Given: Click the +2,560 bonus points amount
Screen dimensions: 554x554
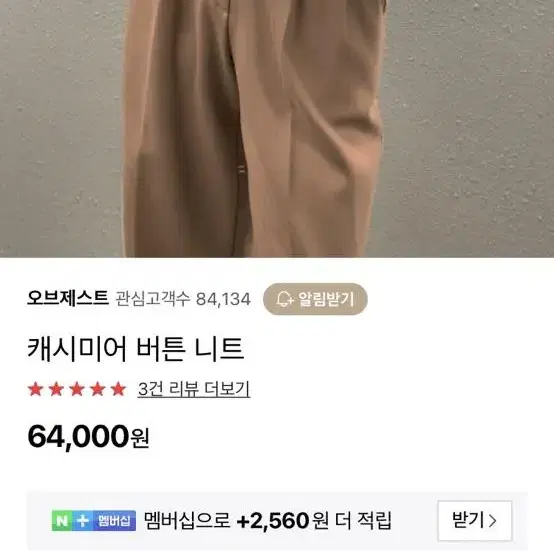Looking at the screenshot, I should 273,521.
